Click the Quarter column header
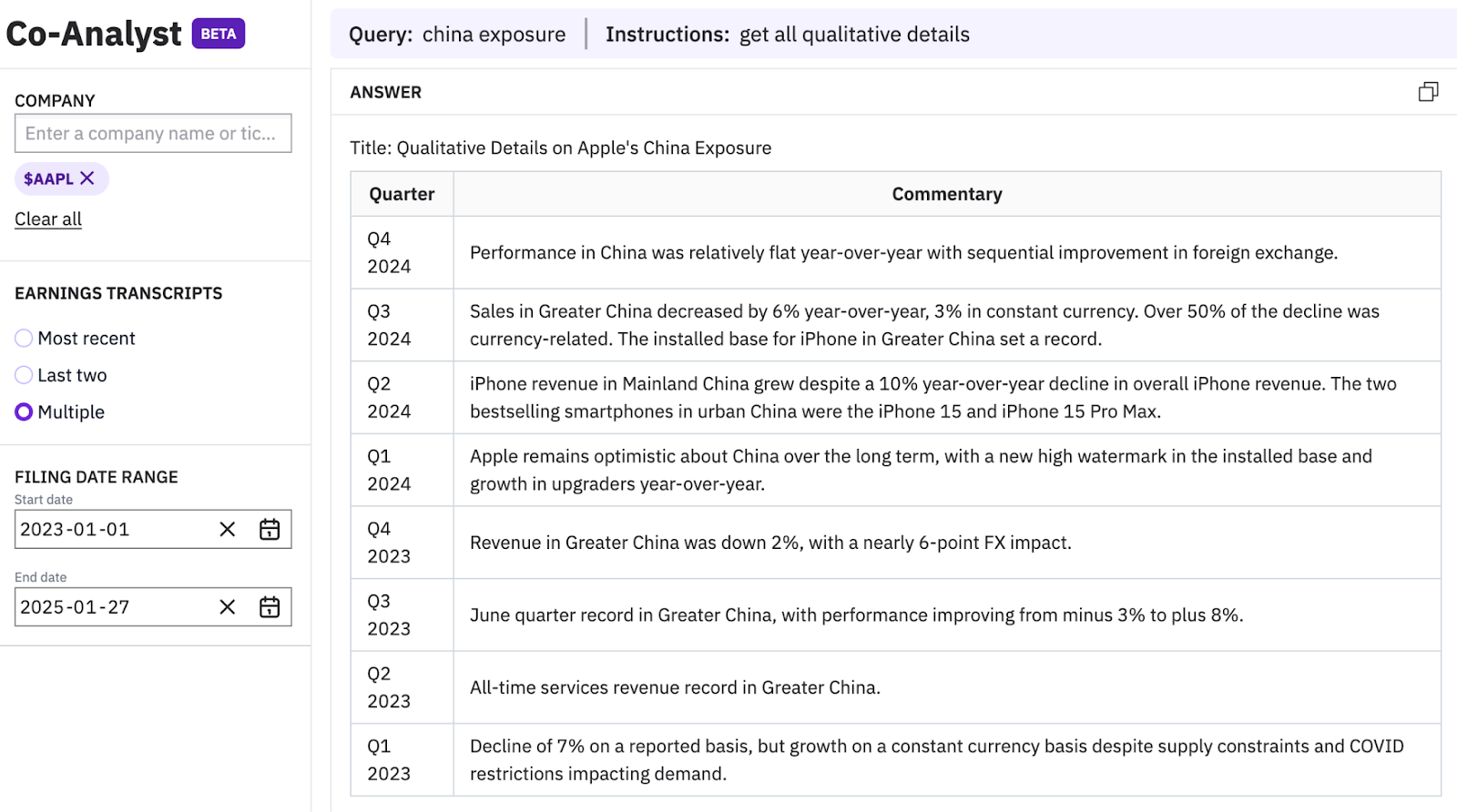This screenshot has height=812, width=1457. tap(402, 194)
